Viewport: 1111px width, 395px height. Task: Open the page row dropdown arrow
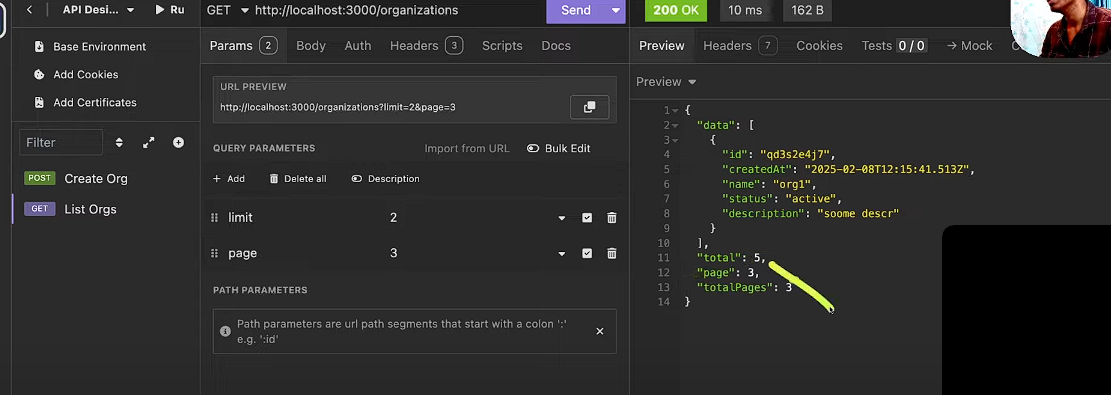(562, 253)
